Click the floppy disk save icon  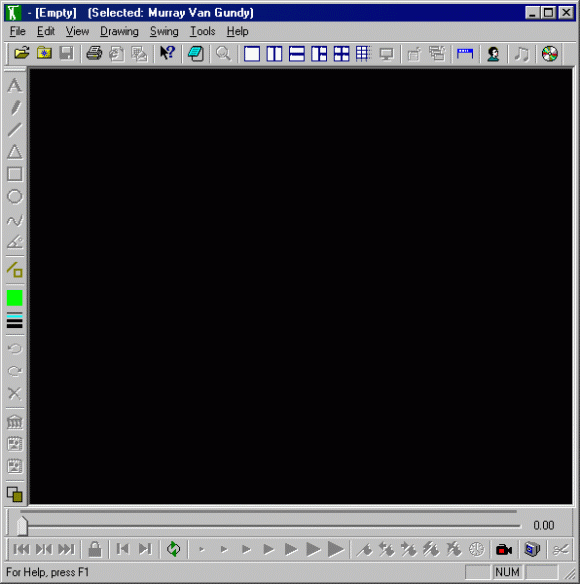pos(66,54)
